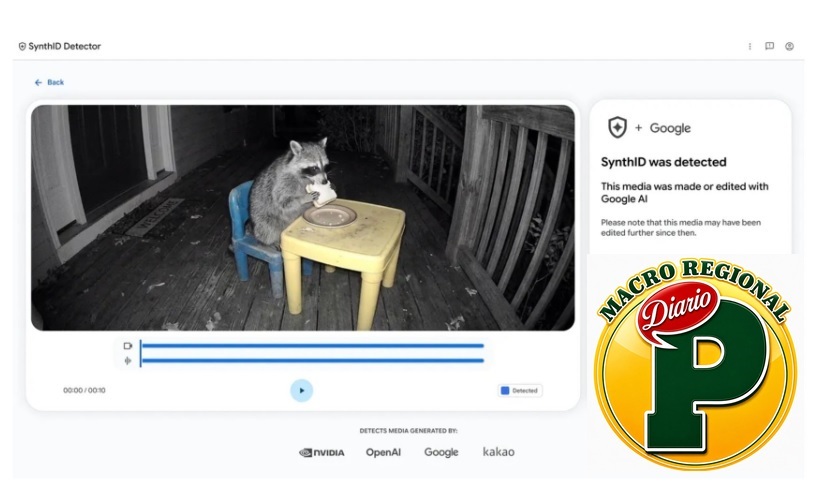Click the Google logo under detects media
This screenshot has width=820, height=484.
pos(441,452)
